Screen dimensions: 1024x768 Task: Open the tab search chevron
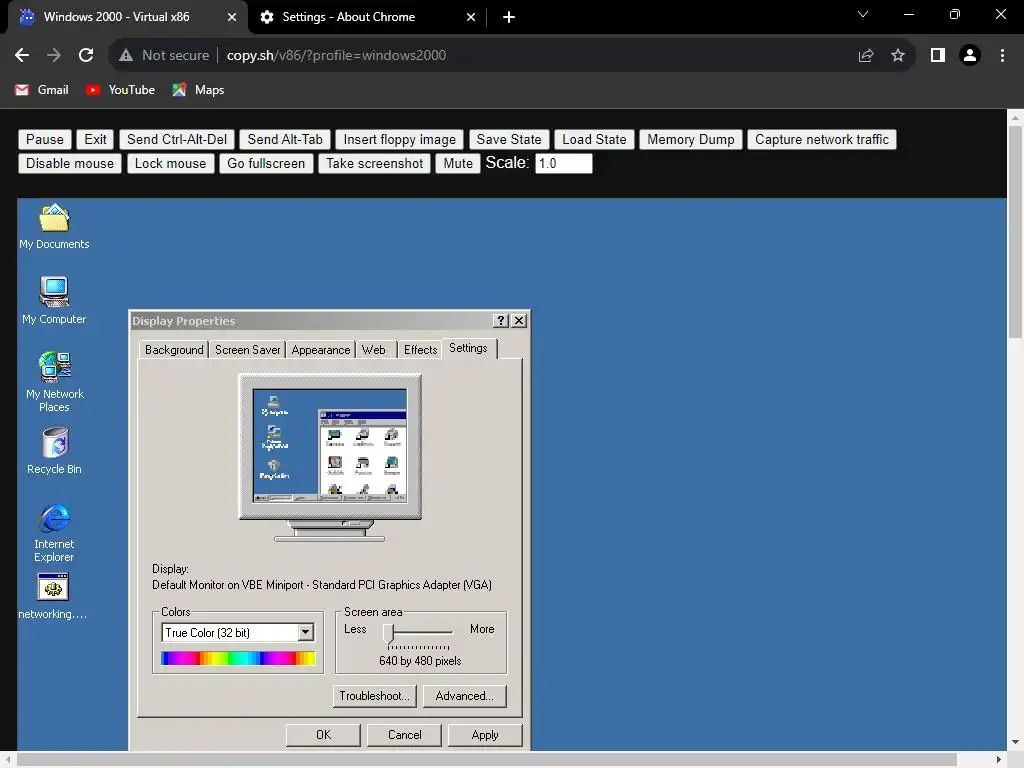coord(863,14)
